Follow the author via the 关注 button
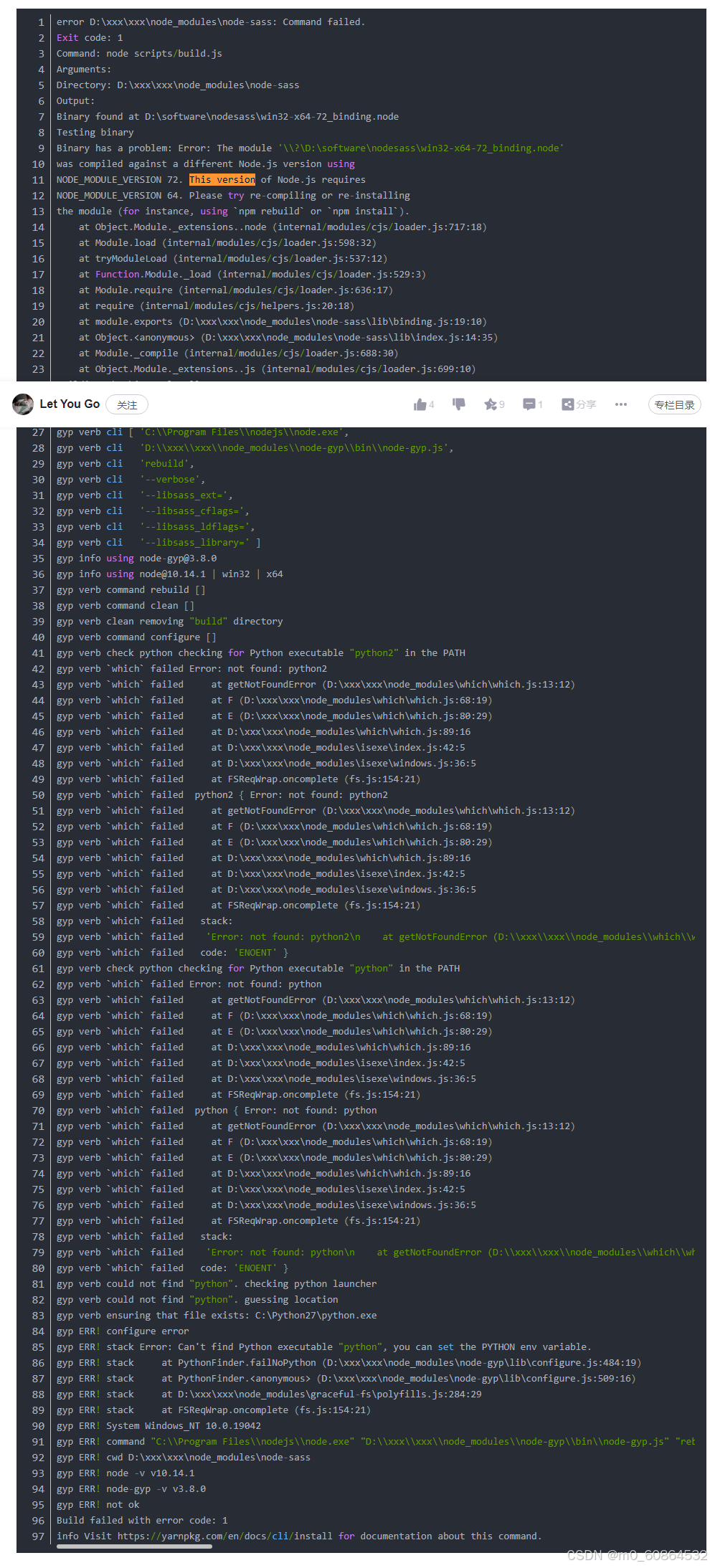The width and height of the screenshot is (710, 1568). (127, 404)
